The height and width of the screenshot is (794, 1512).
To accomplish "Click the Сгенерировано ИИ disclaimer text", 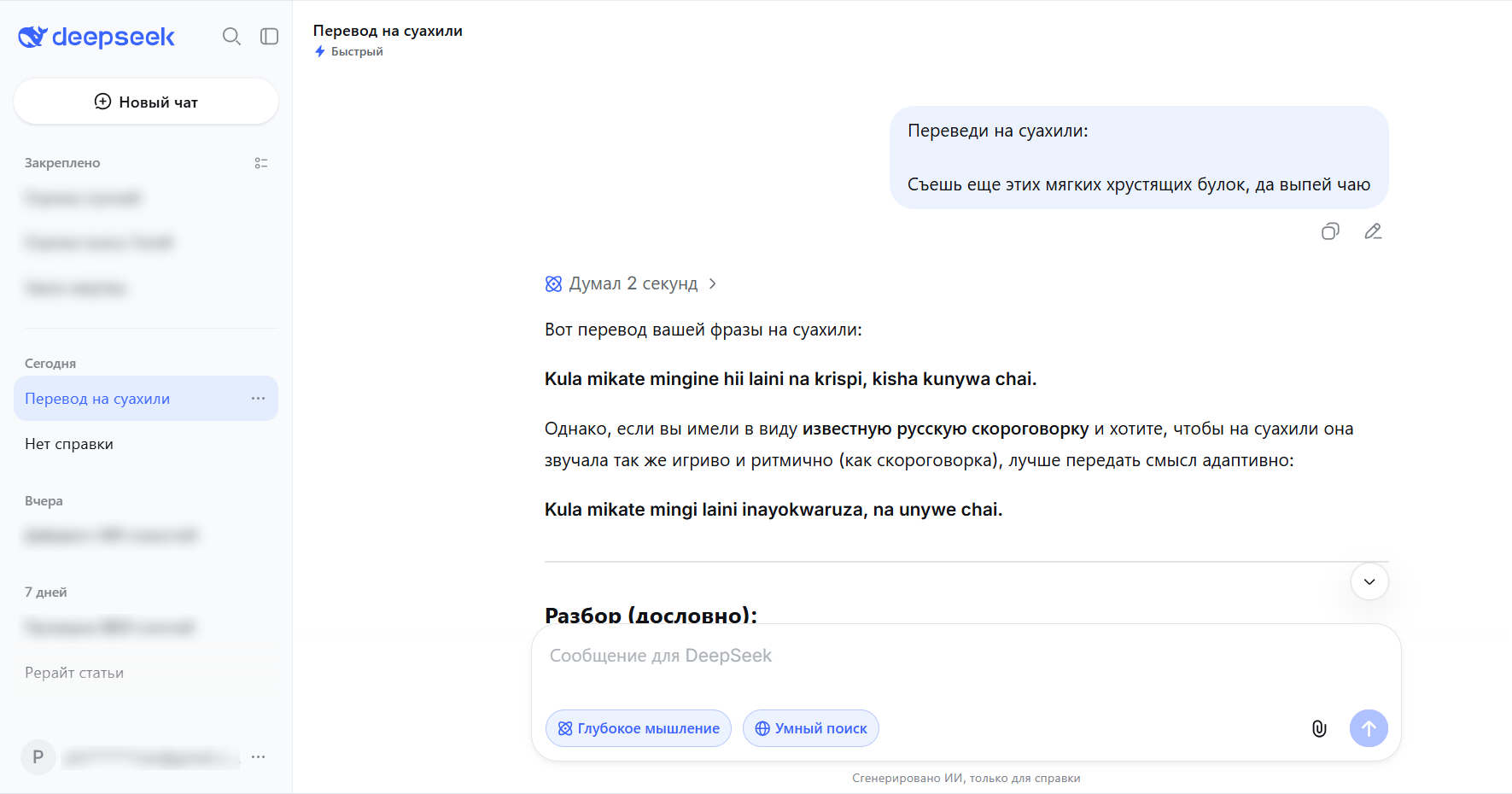I will (966, 778).
